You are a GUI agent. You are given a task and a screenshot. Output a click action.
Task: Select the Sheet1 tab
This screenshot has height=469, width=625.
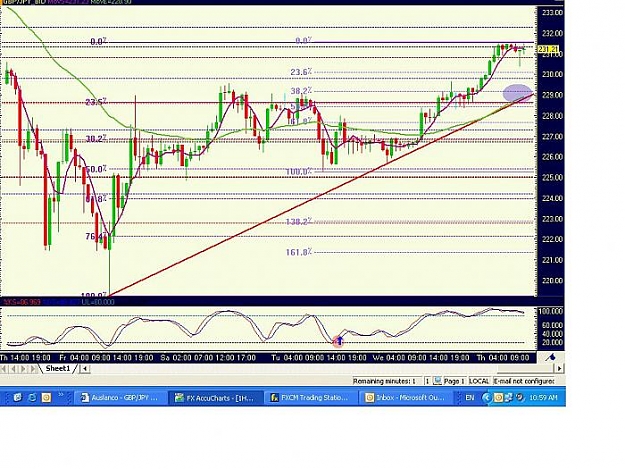click(x=58, y=369)
